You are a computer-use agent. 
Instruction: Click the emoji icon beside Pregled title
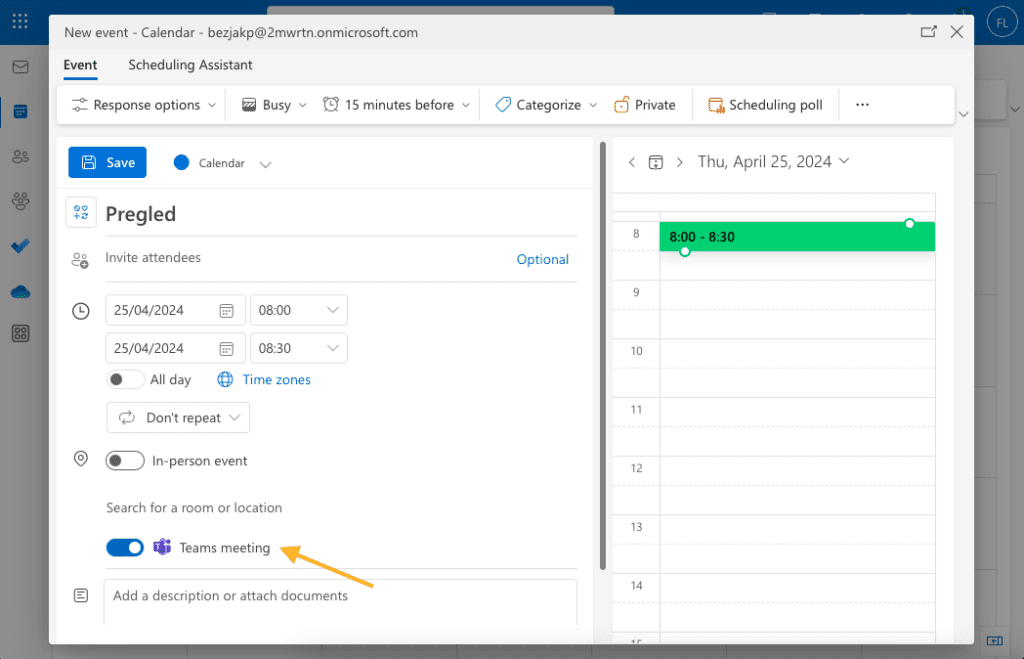tap(81, 213)
